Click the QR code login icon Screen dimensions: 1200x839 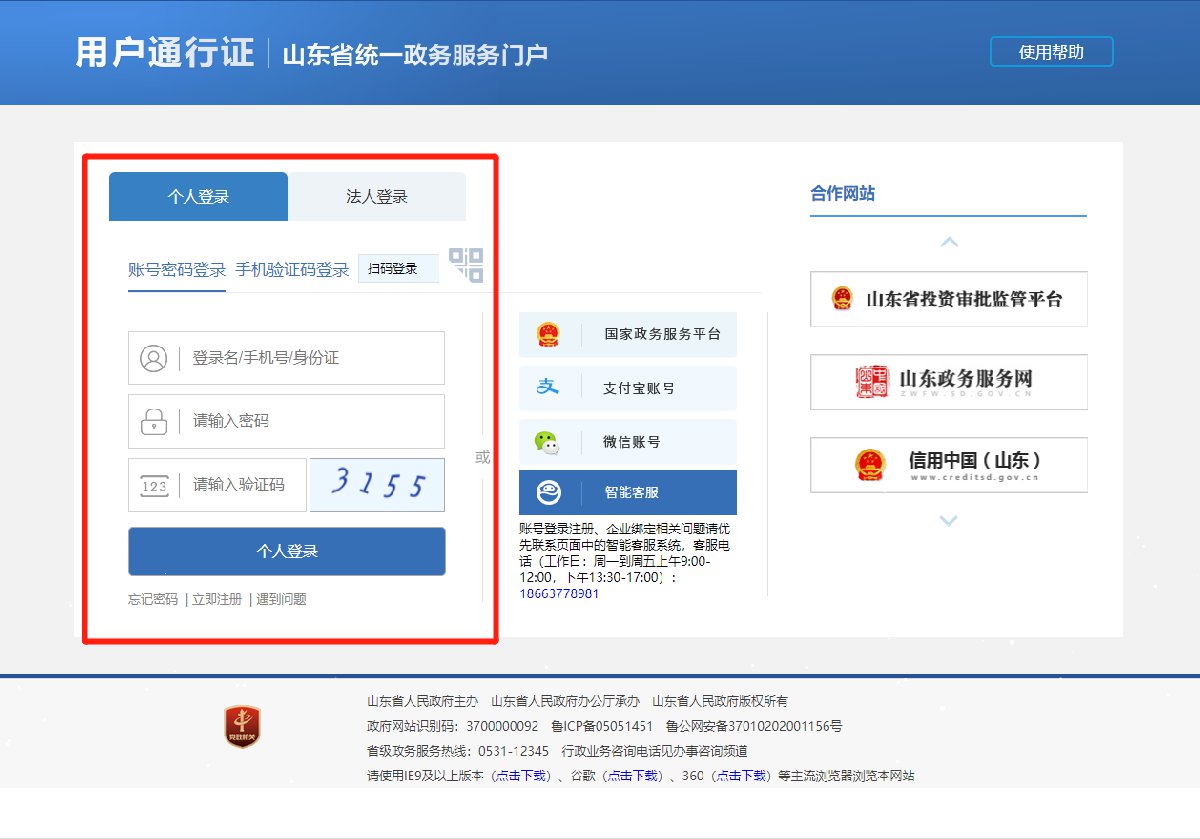coord(466,265)
